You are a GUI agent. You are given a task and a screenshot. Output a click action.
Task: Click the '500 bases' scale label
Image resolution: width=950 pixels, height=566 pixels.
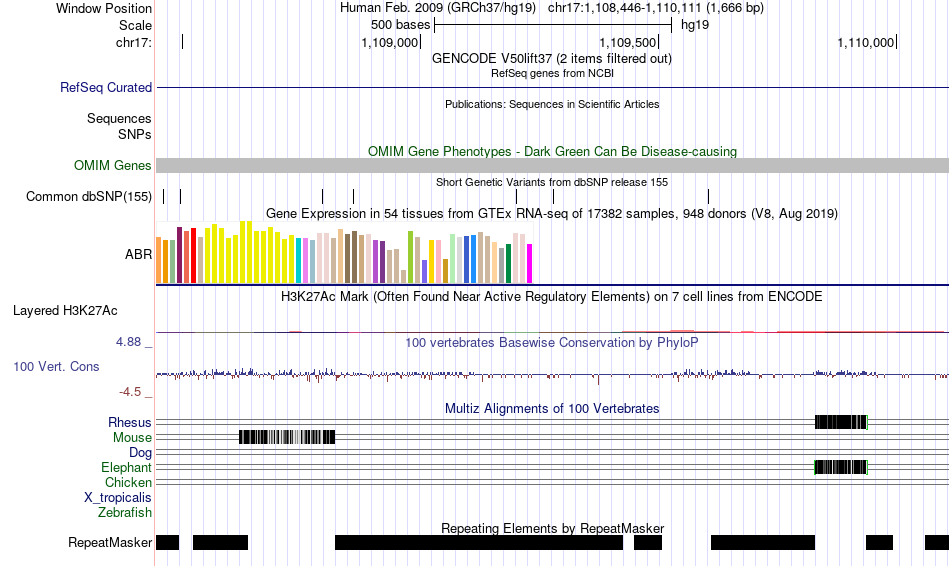[400, 25]
